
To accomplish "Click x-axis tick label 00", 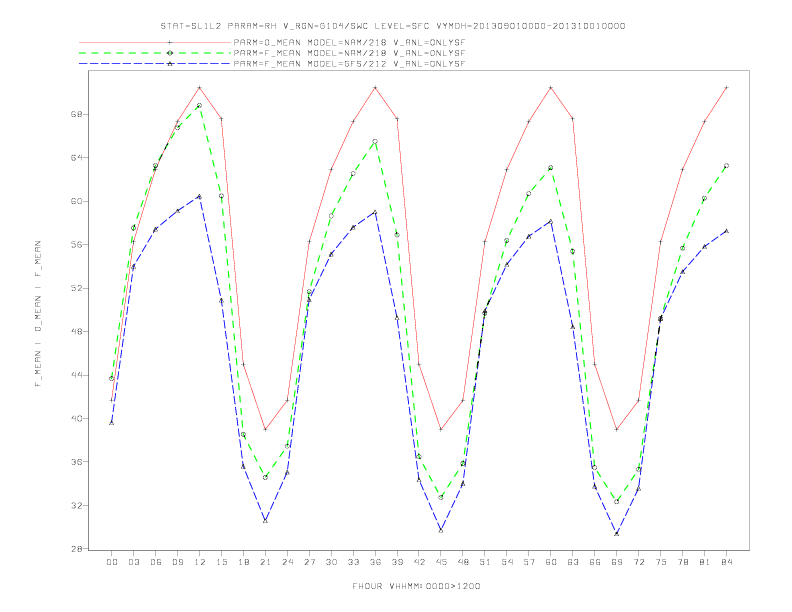I will tap(112, 562).
